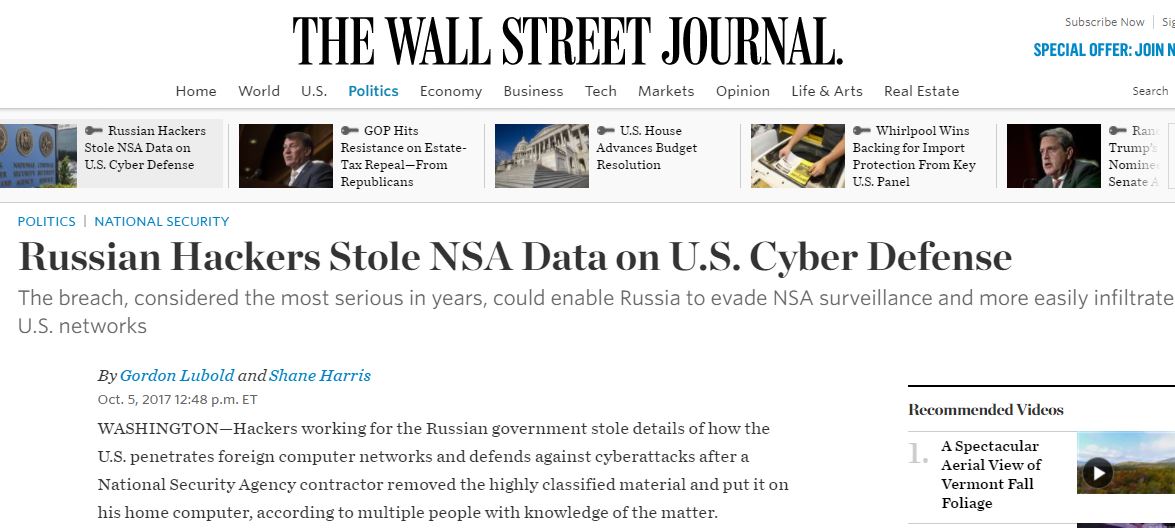
Task: Open Whirlpool import protection story thumbnail
Action: click(x=797, y=156)
